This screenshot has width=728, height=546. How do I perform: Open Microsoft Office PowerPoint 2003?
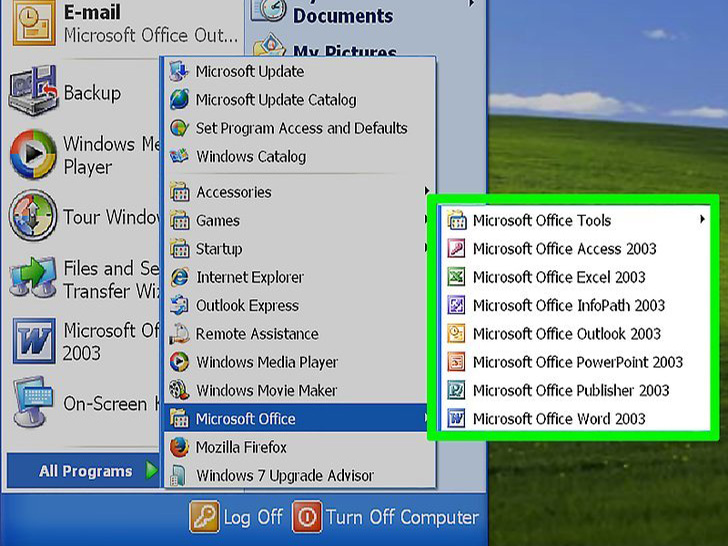point(574,362)
